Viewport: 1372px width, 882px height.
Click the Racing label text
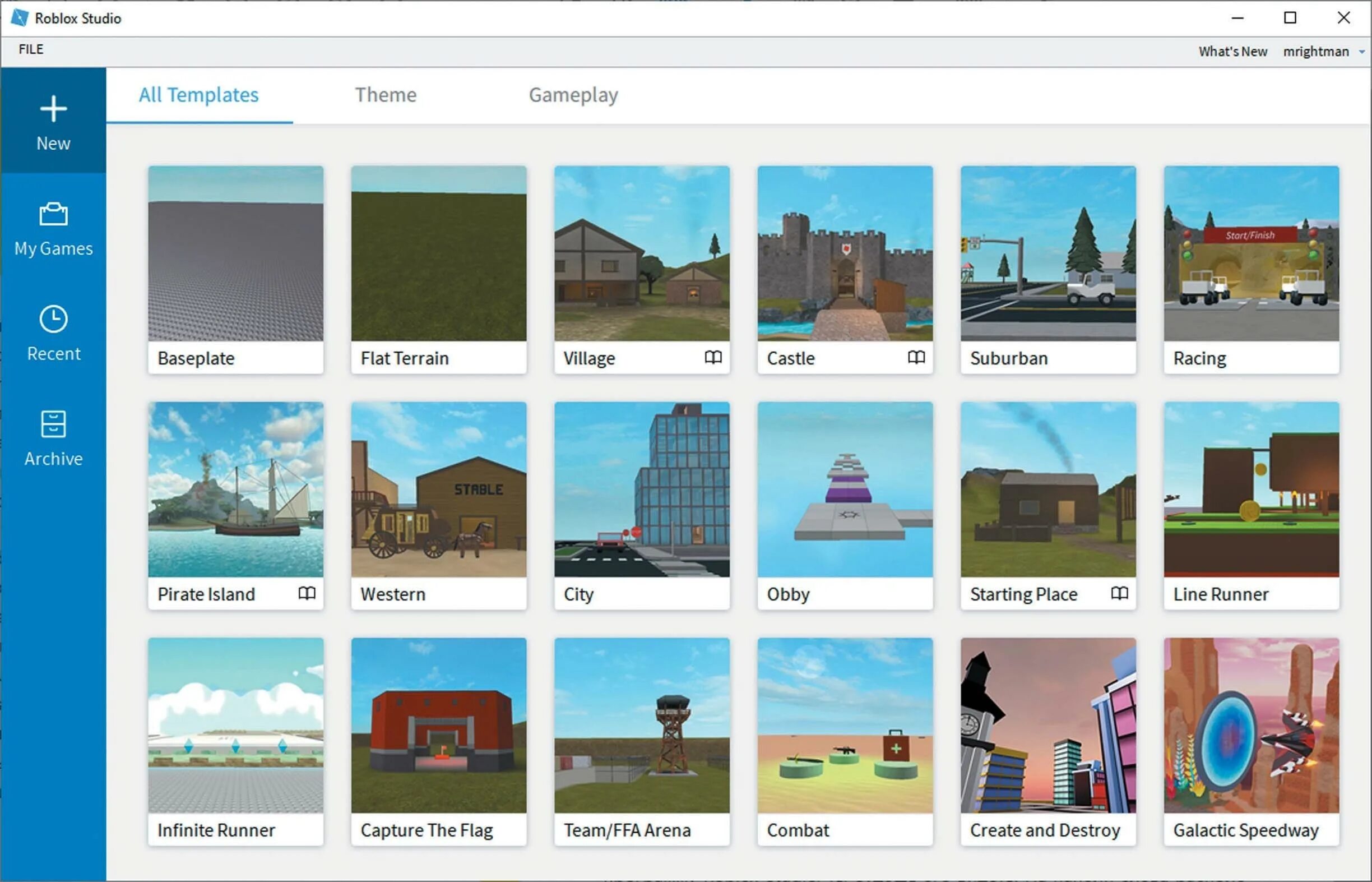tap(1200, 358)
